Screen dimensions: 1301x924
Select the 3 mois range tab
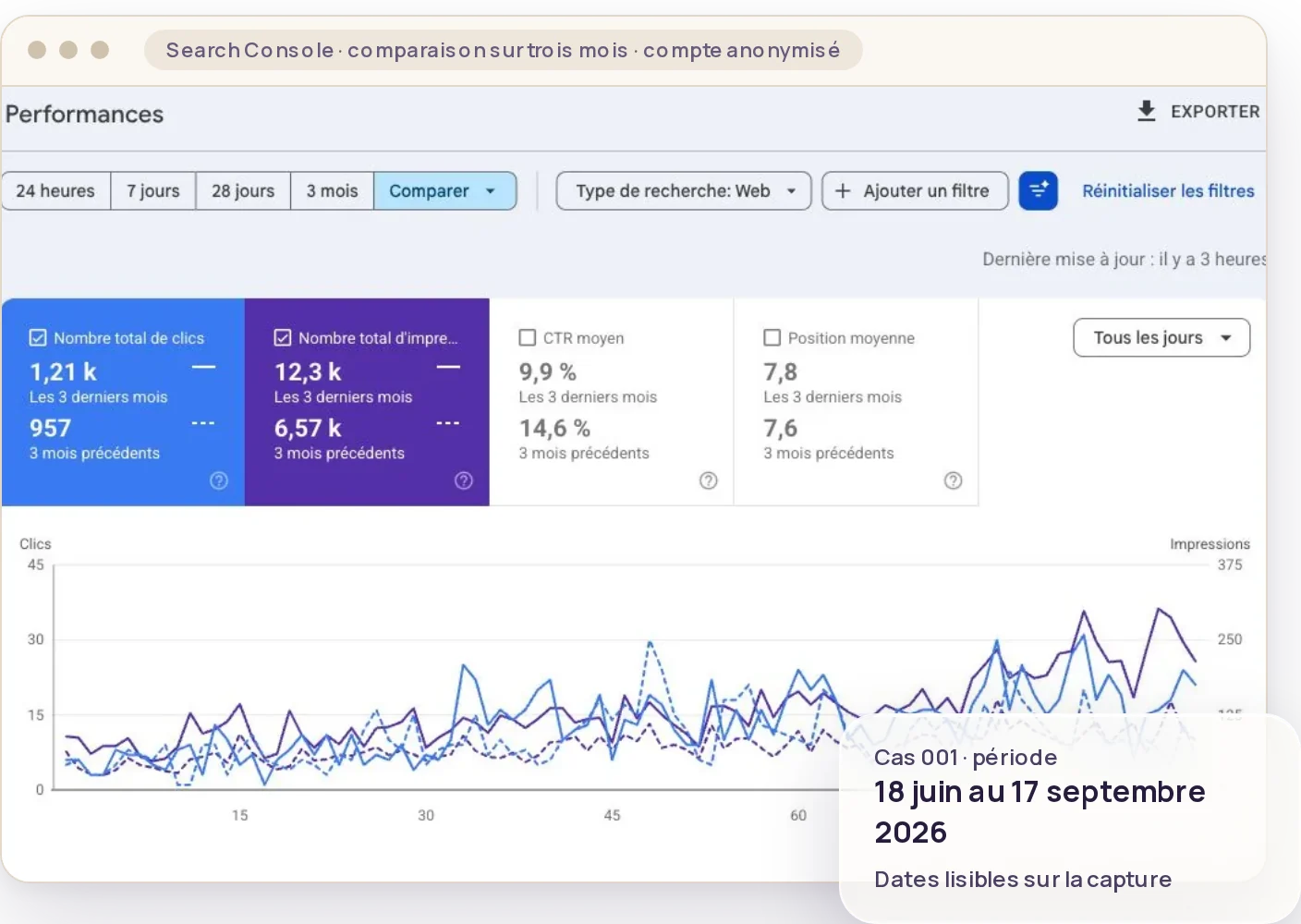(332, 190)
